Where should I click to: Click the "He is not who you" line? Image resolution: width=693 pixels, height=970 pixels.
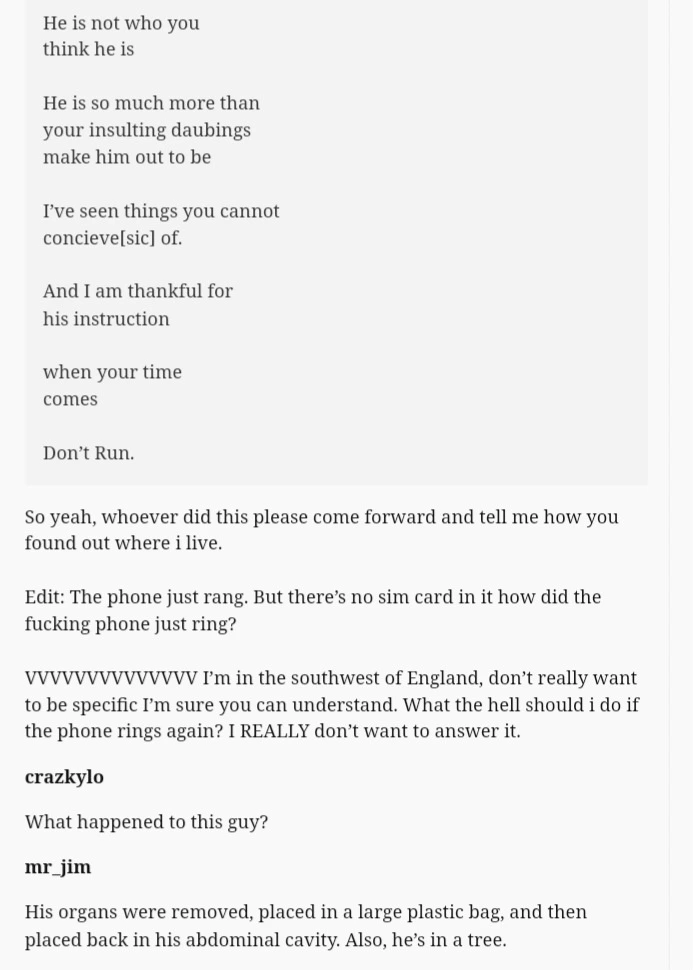tap(121, 23)
